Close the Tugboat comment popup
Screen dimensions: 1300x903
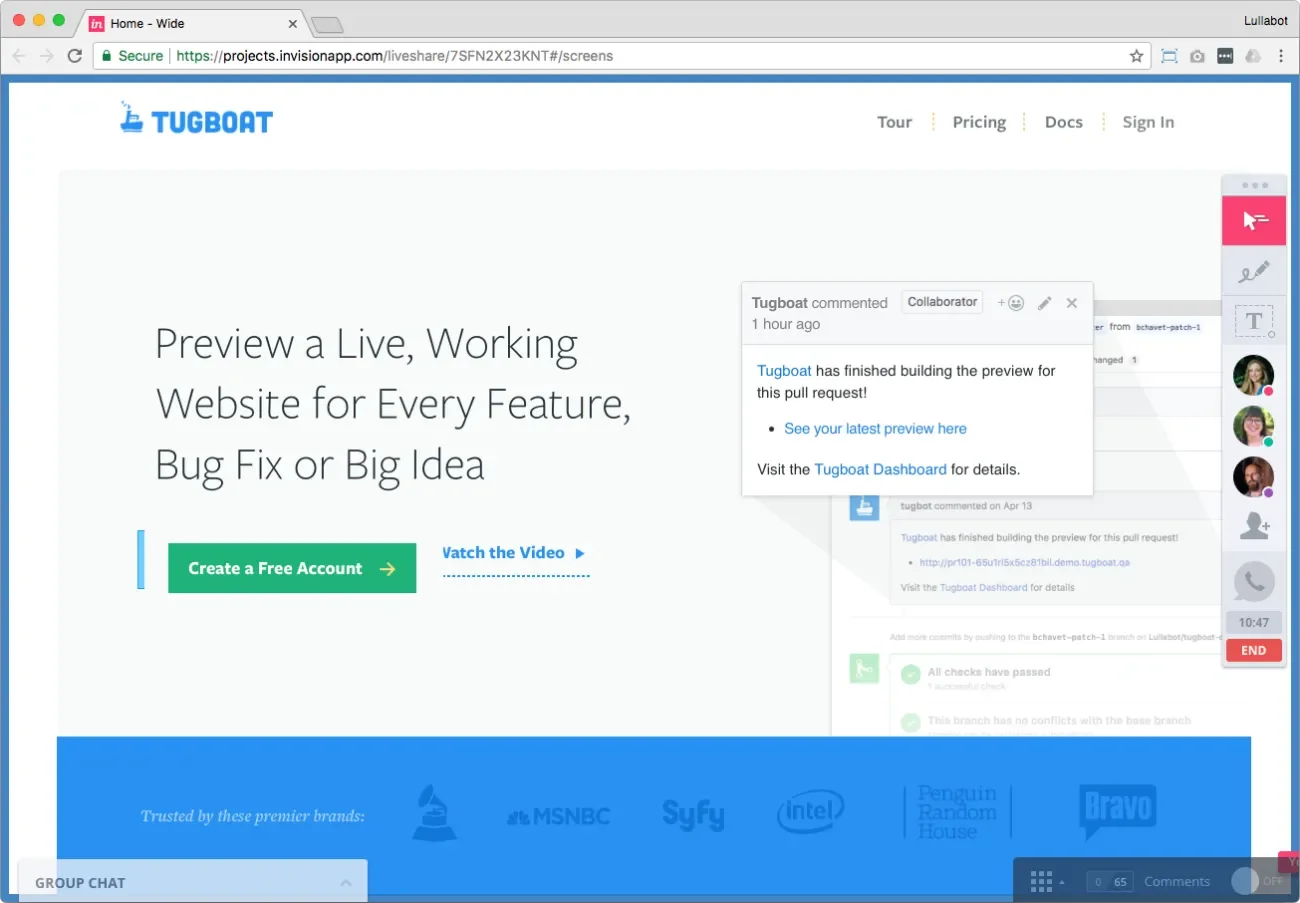click(x=1072, y=303)
